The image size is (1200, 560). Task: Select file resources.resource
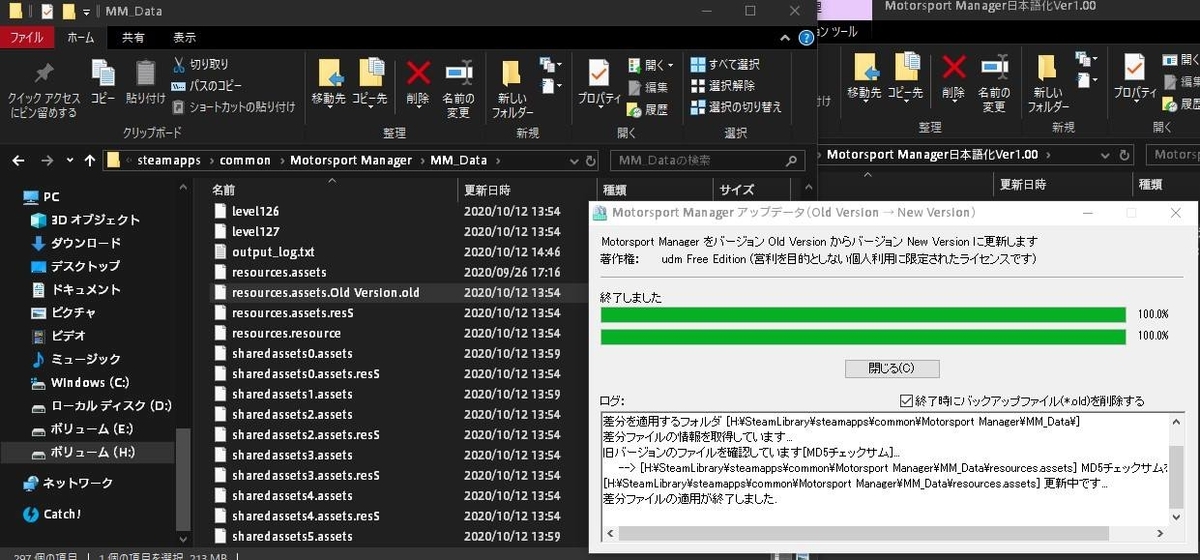coord(286,334)
